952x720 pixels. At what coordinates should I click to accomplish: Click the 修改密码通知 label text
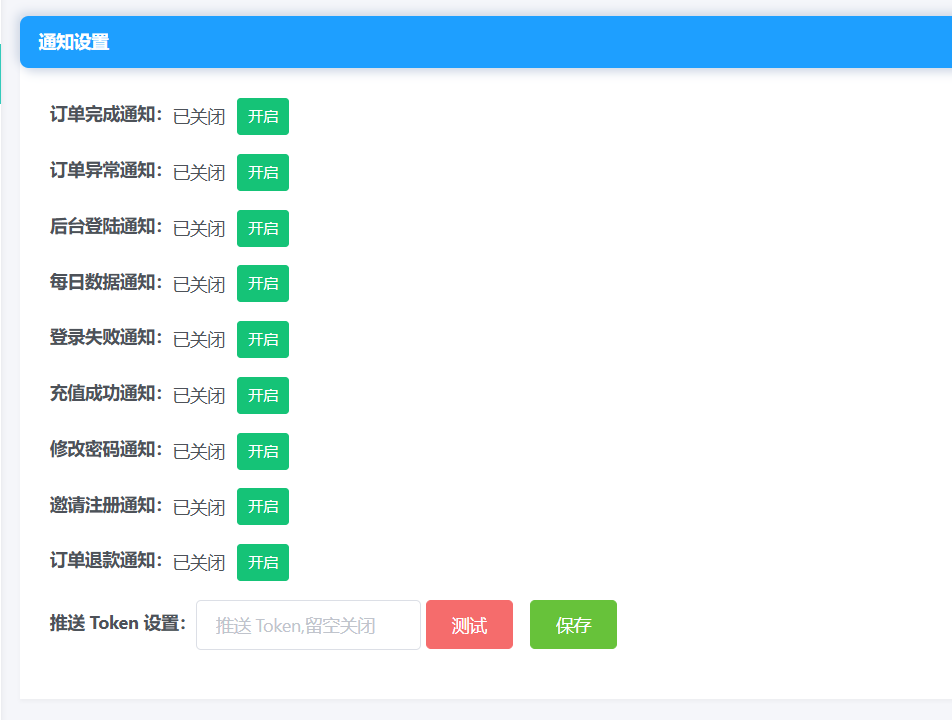point(105,450)
